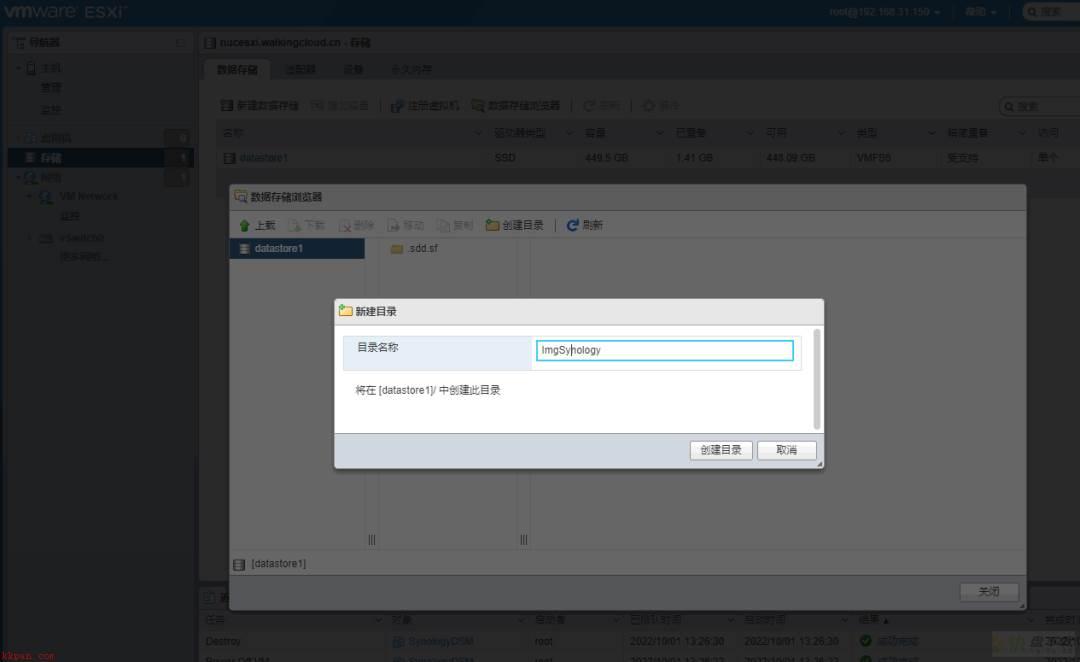This screenshot has height=662, width=1080.
Task: Click the 下载 download icon in datastore browser
Action: pyautogui.click(x=294, y=225)
